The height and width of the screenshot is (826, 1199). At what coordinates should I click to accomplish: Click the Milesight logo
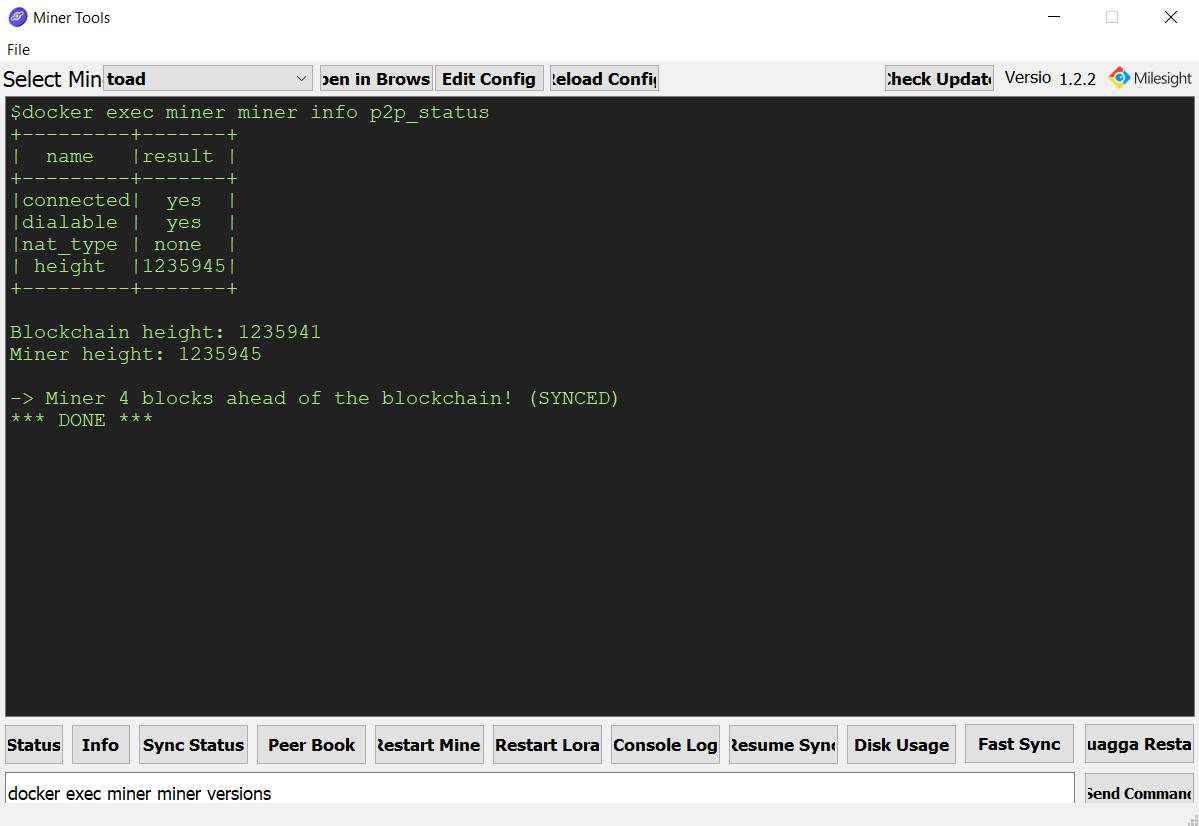pyautogui.click(x=1150, y=78)
